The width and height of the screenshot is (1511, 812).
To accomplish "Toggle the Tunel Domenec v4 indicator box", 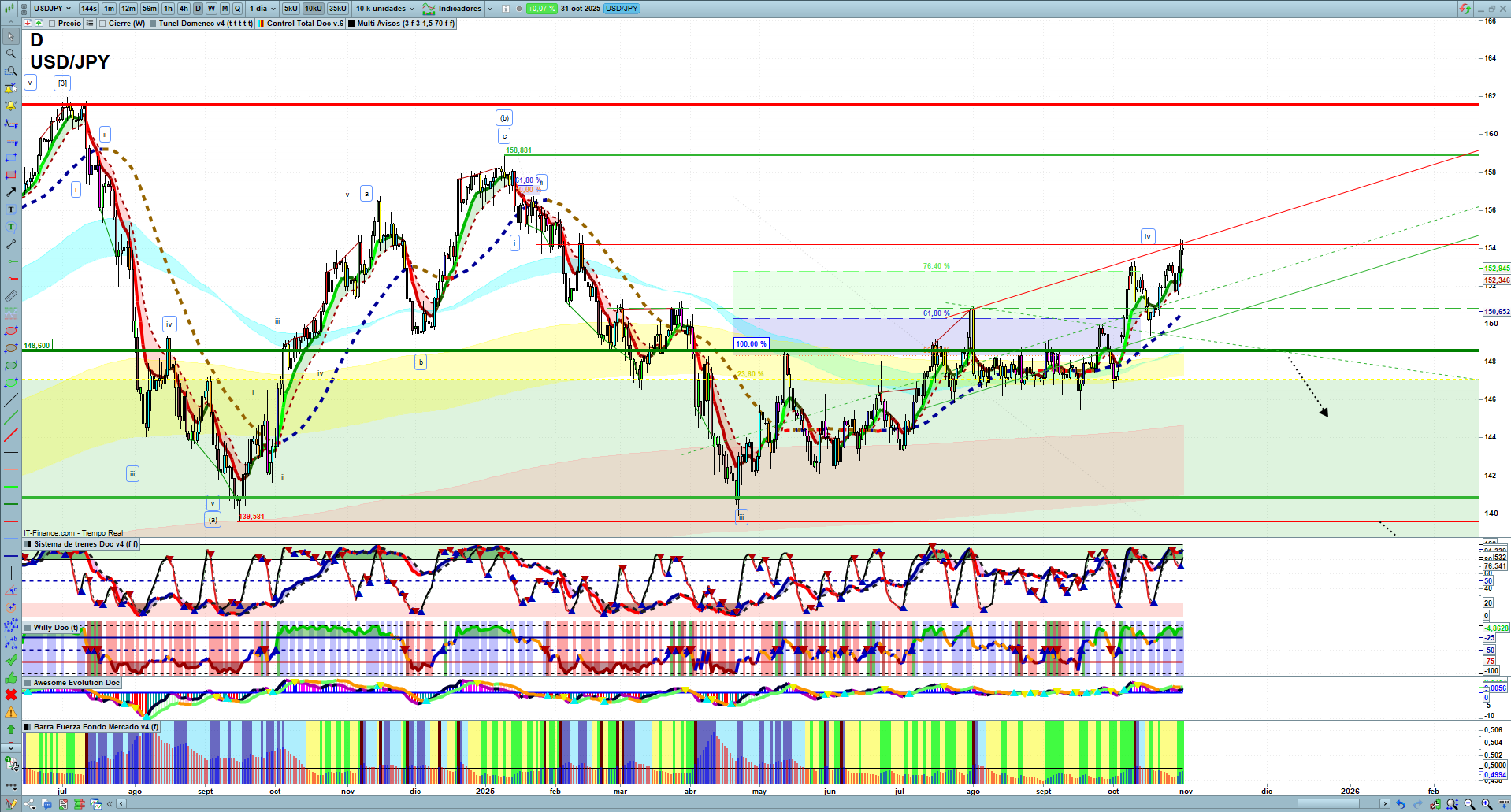I will coord(153,24).
